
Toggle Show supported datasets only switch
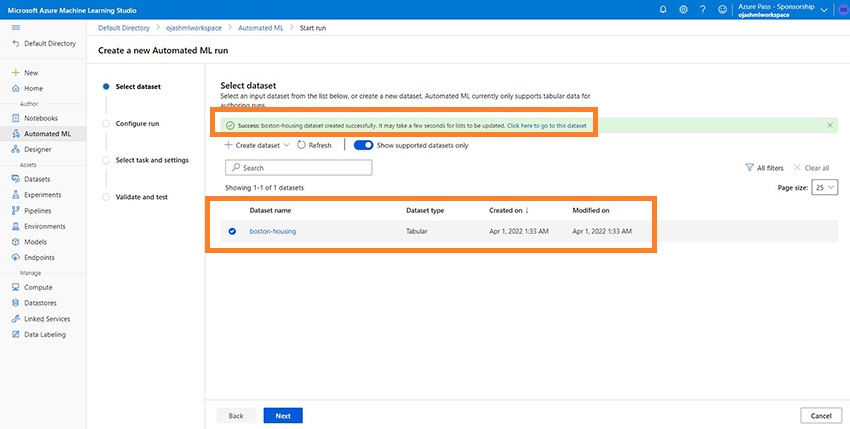coord(363,145)
